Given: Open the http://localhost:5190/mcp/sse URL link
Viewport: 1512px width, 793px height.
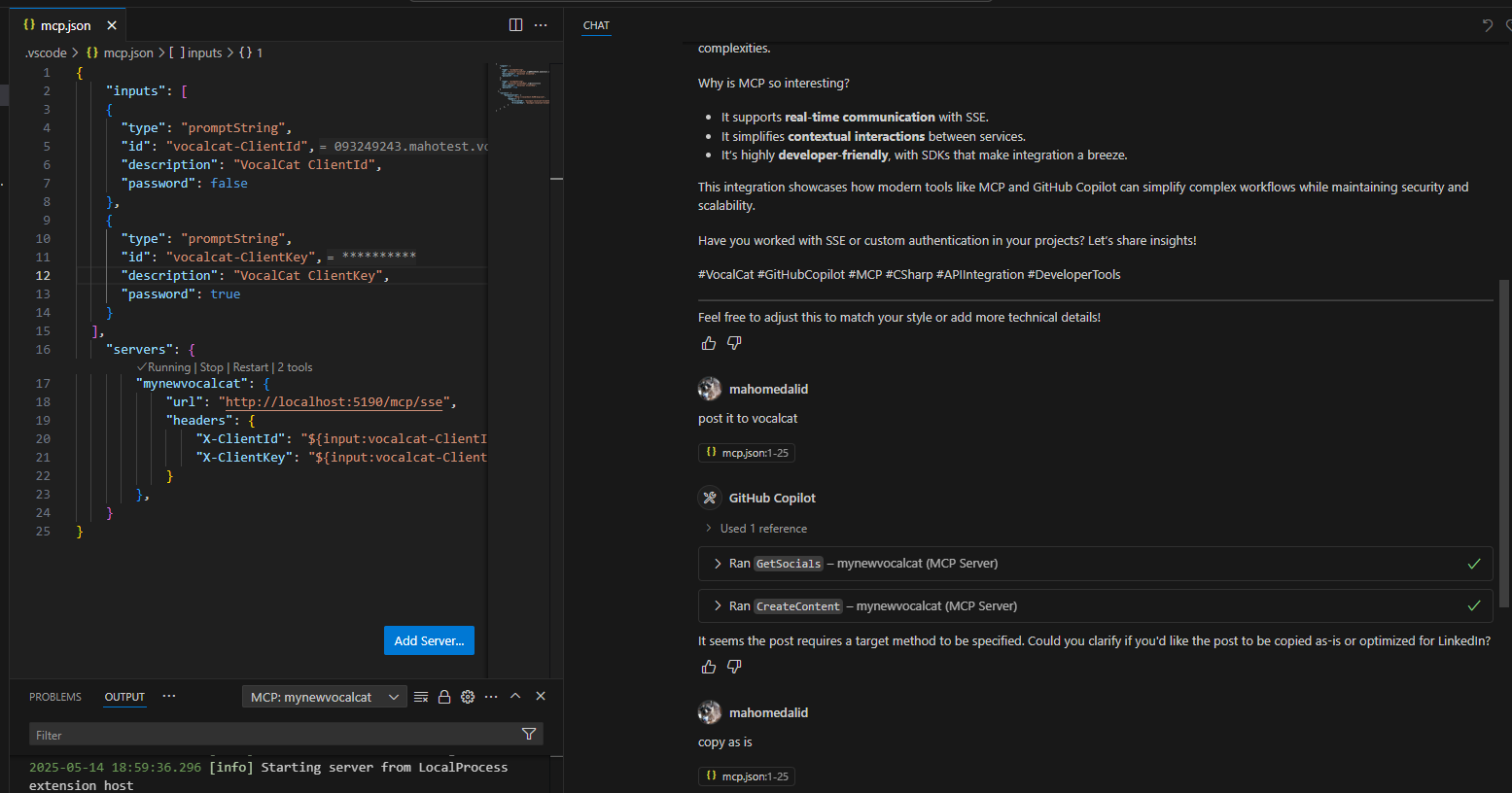Looking at the screenshot, I should point(334,401).
